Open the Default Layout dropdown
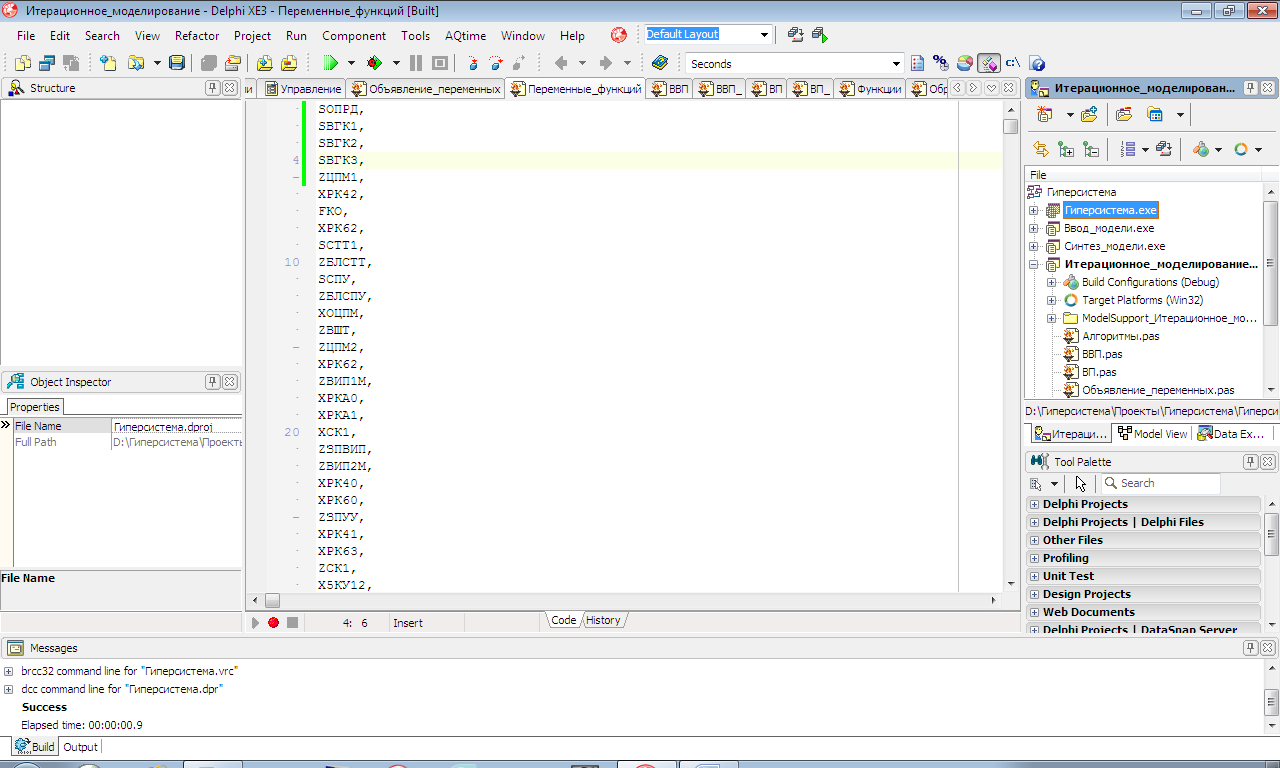The height and width of the screenshot is (768, 1280). (764, 35)
